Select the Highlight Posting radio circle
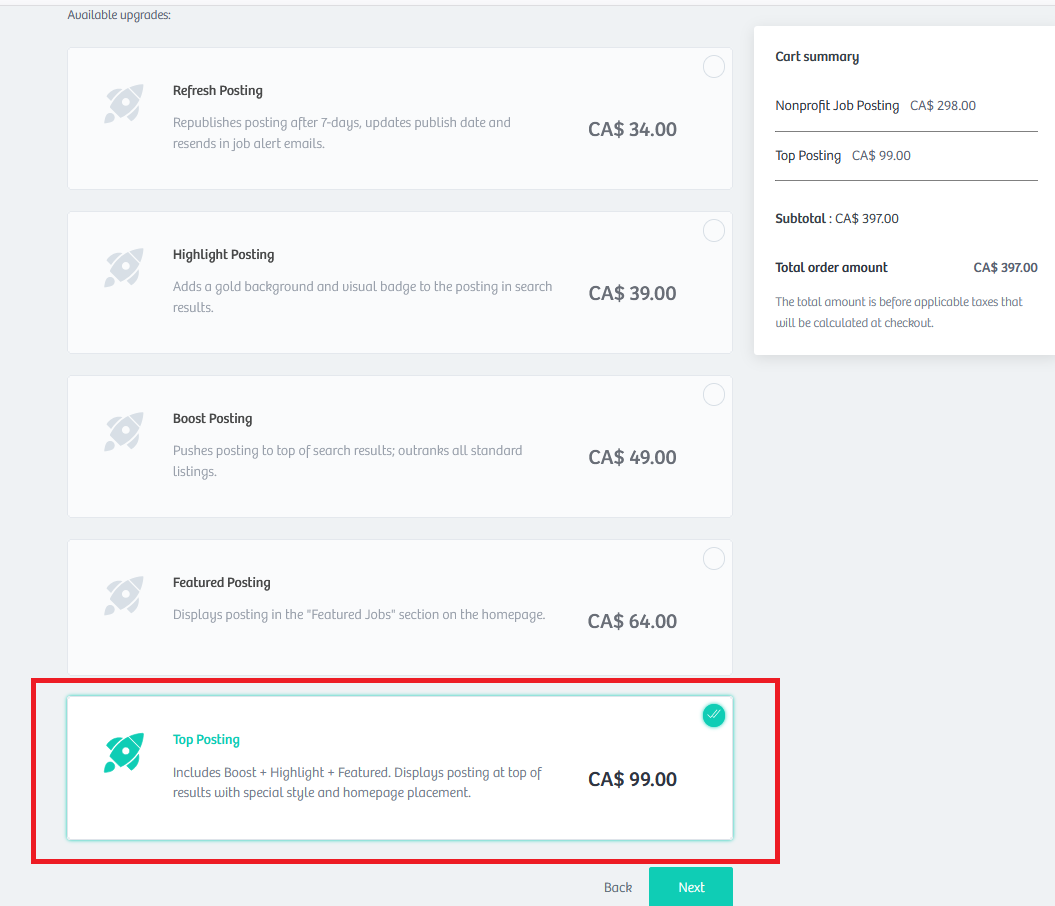The image size is (1055, 906). (713, 231)
